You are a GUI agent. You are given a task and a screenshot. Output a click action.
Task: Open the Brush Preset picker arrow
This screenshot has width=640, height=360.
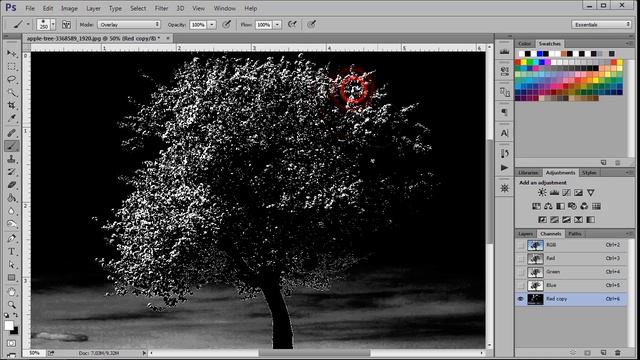click(53, 24)
